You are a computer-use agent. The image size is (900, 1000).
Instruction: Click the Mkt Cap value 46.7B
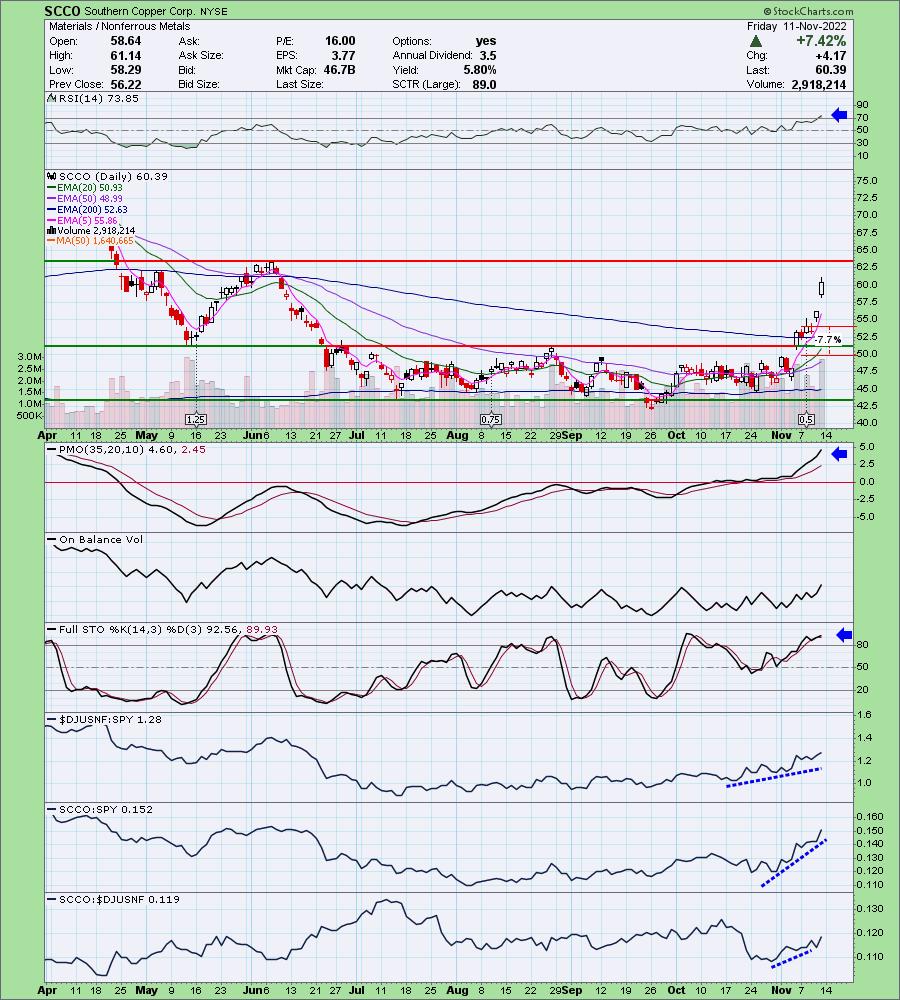pyautogui.click(x=339, y=70)
